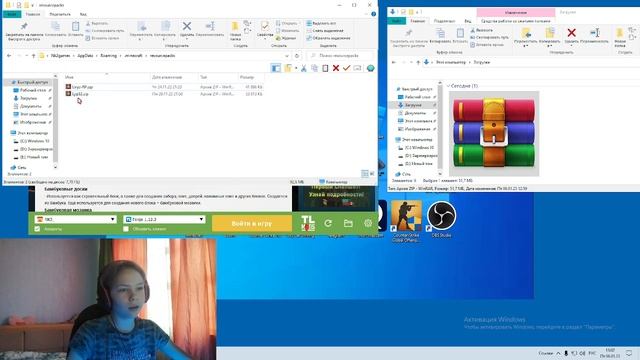640x360 pixels.
Task: Toggle the preview pane icon in small toolbar
Action: [x=276, y=68]
